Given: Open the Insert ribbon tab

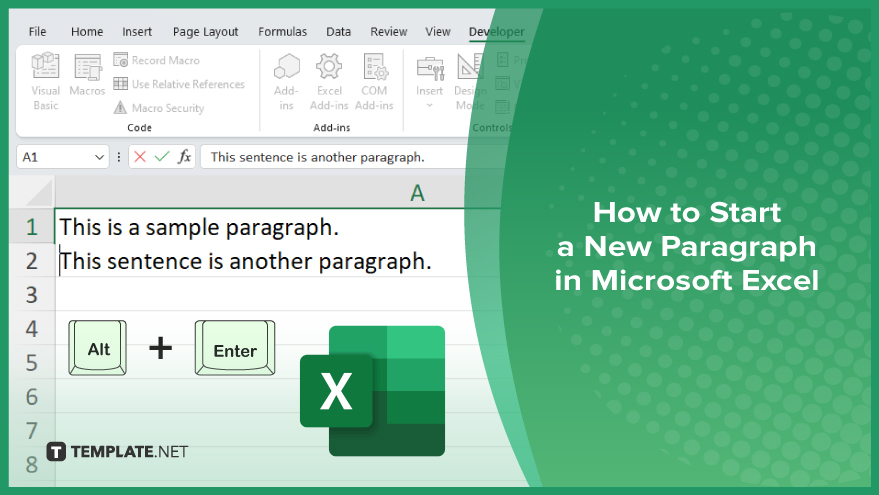Looking at the screenshot, I should (x=137, y=32).
